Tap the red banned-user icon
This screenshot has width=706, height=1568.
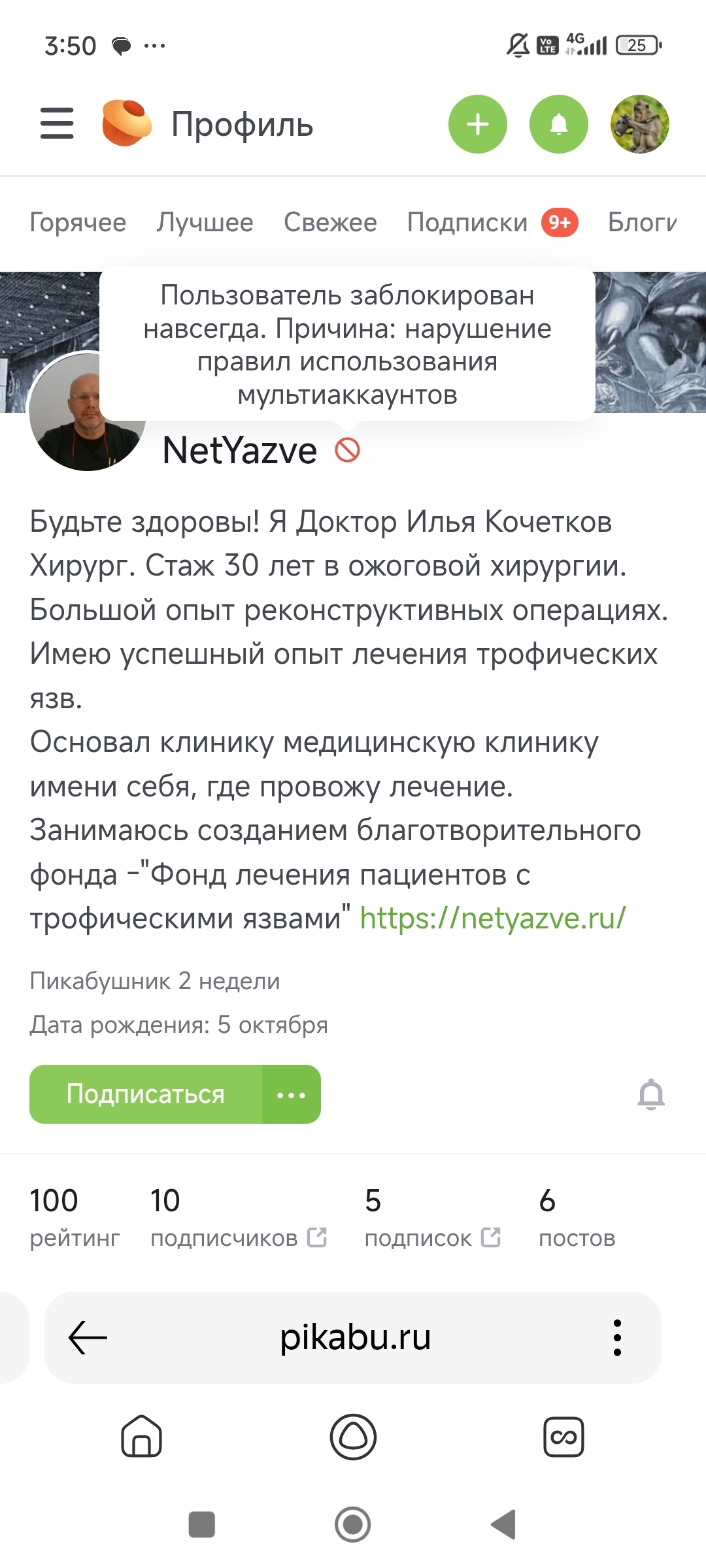tap(347, 450)
